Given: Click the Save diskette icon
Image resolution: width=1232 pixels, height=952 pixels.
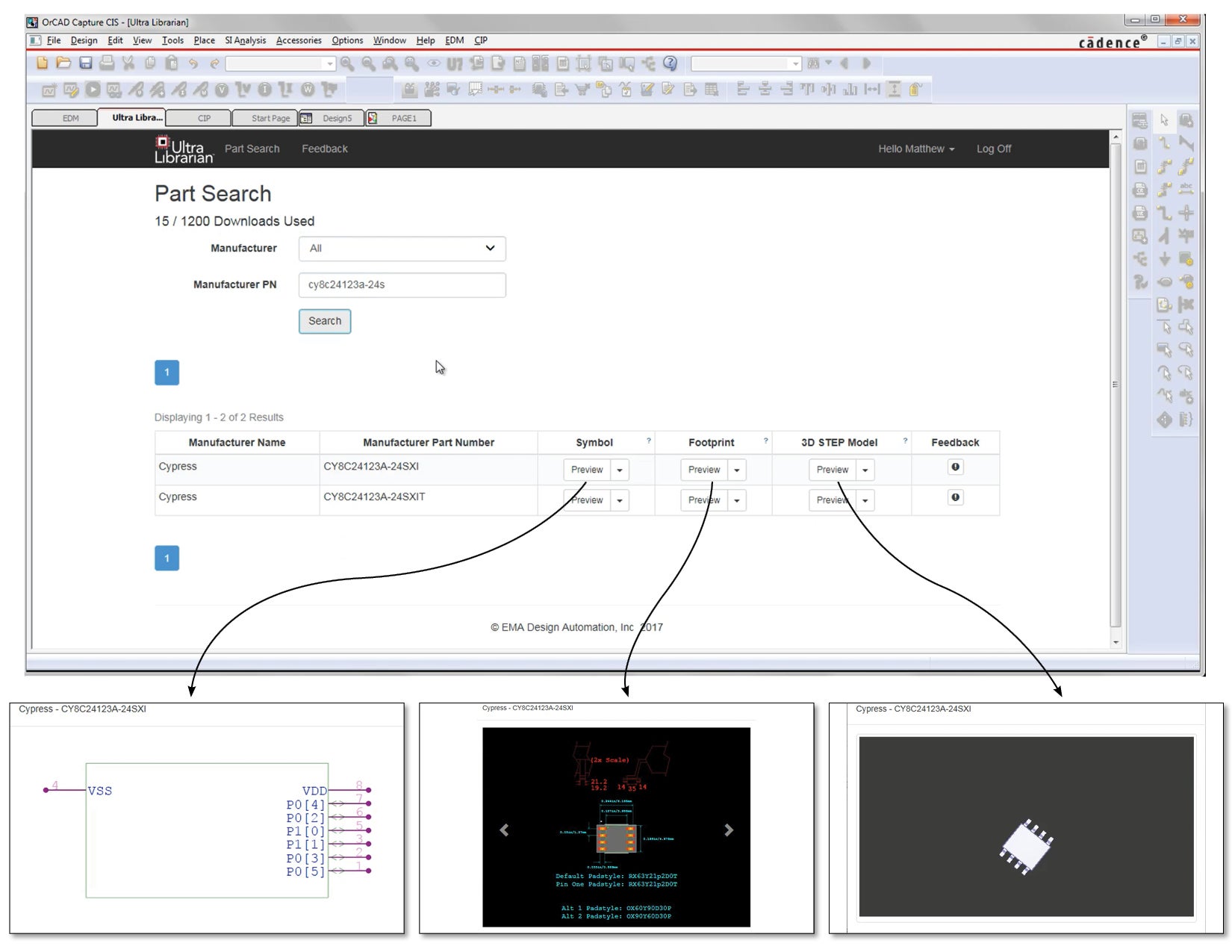Looking at the screenshot, I should click(x=86, y=63).
